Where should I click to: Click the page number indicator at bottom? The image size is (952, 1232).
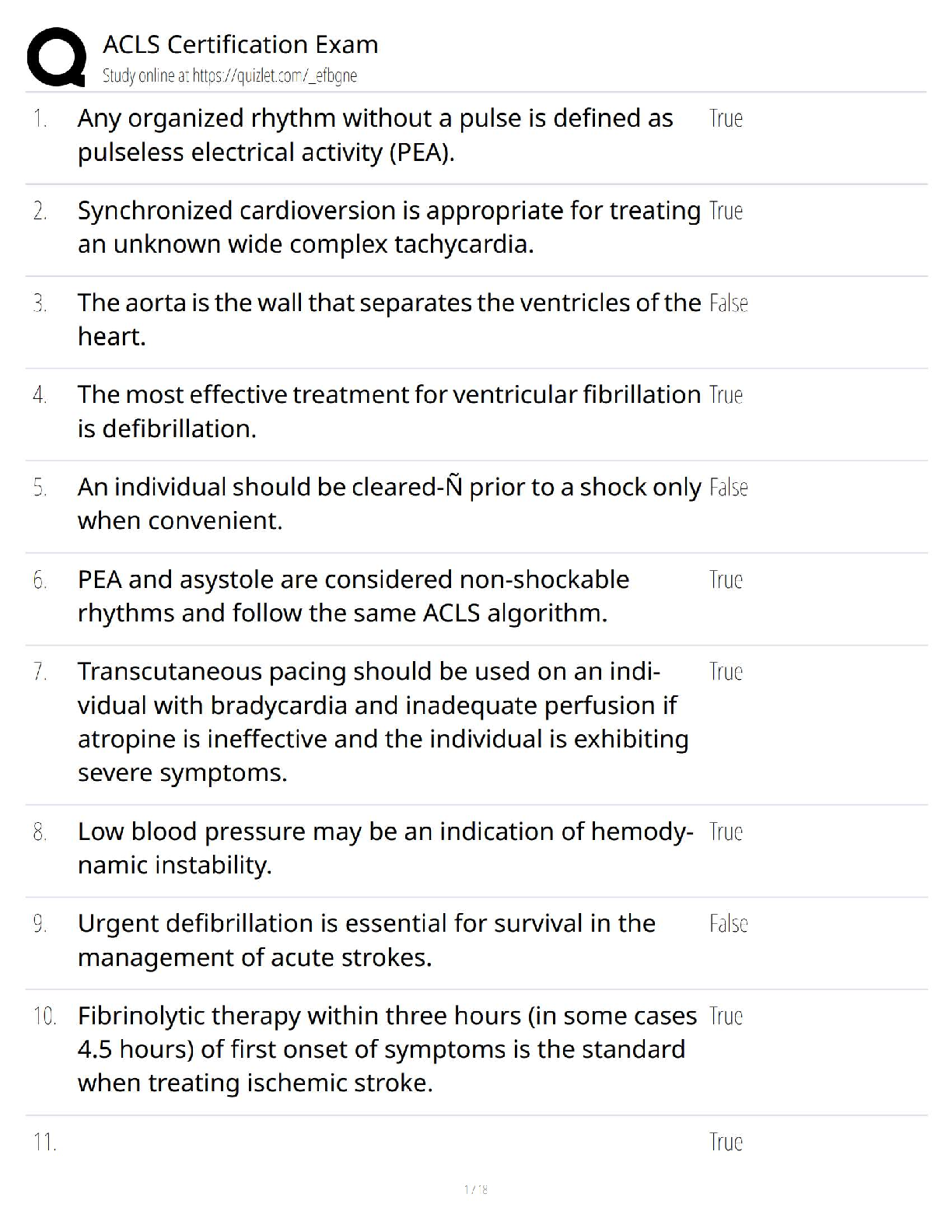(475, 1189)
